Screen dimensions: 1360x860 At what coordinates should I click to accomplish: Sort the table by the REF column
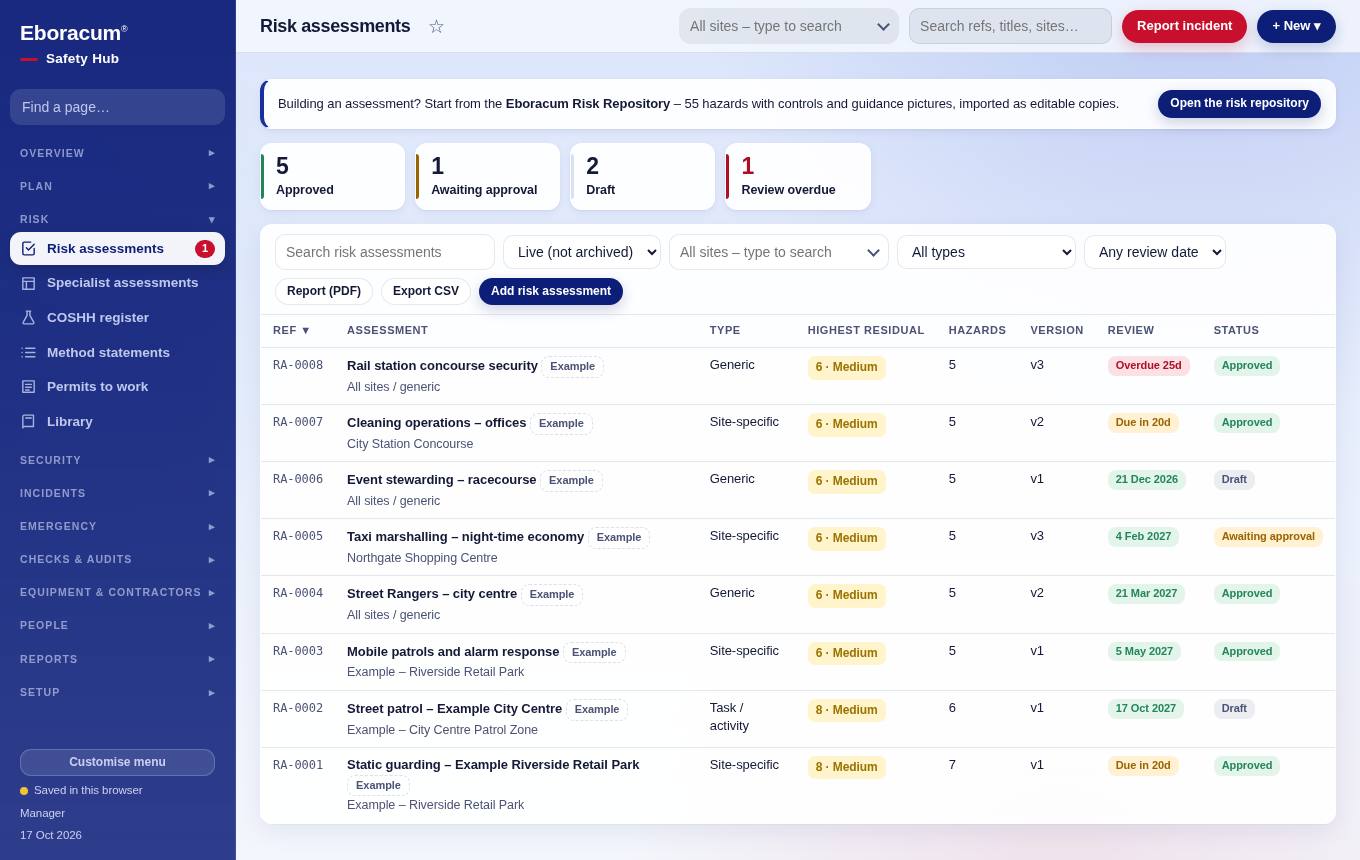(292, 330)
